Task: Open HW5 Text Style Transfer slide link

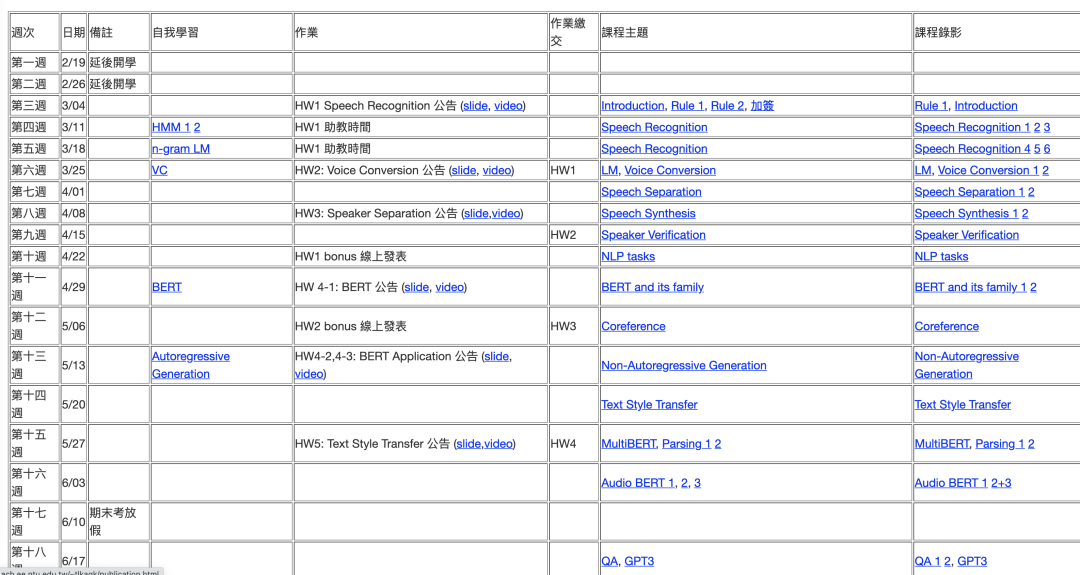Action: (468, 444)
